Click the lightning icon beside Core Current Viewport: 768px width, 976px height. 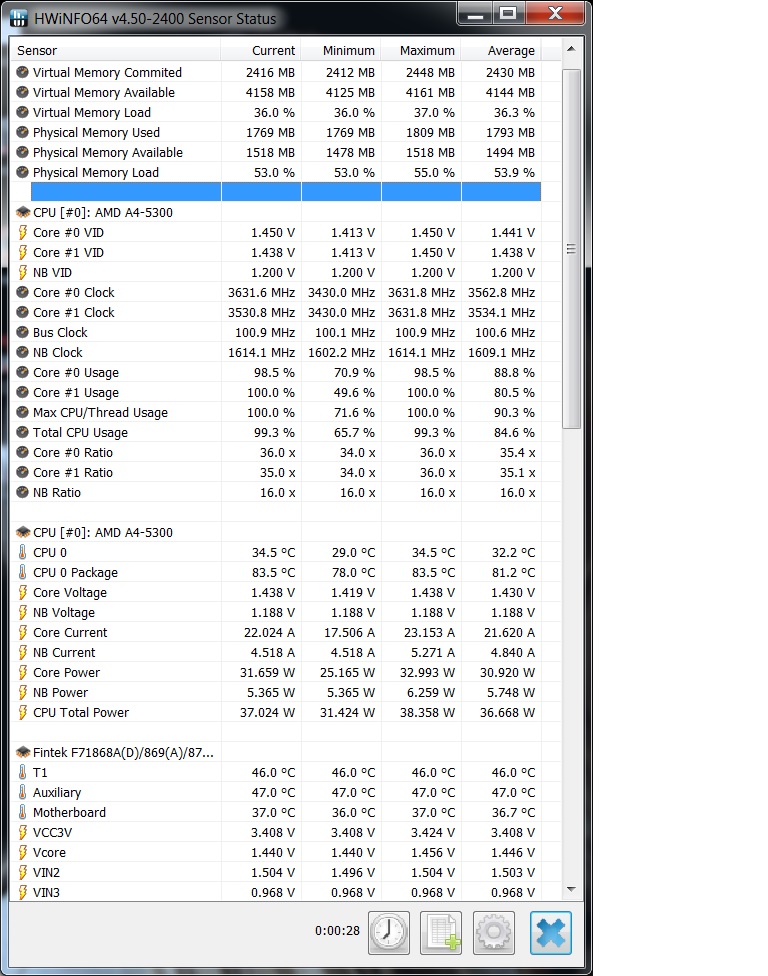pos(23,632)
